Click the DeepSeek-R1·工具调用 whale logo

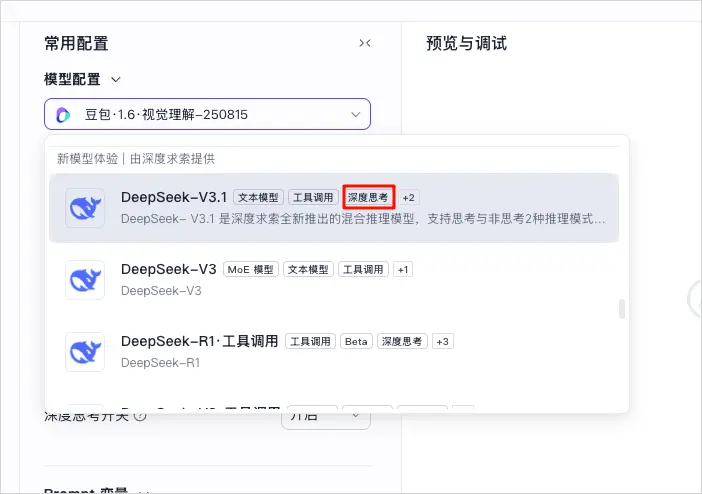pyautogui.click(x=85, y=352)
